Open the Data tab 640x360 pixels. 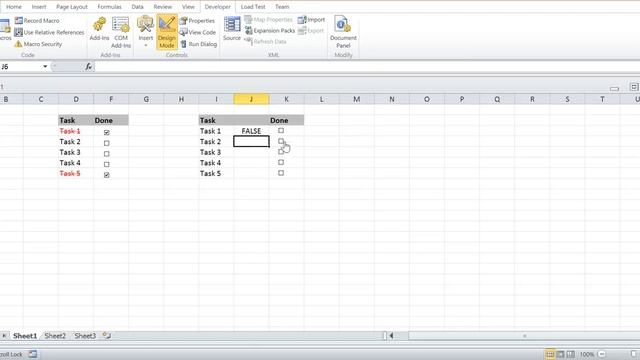pos(137,7)
